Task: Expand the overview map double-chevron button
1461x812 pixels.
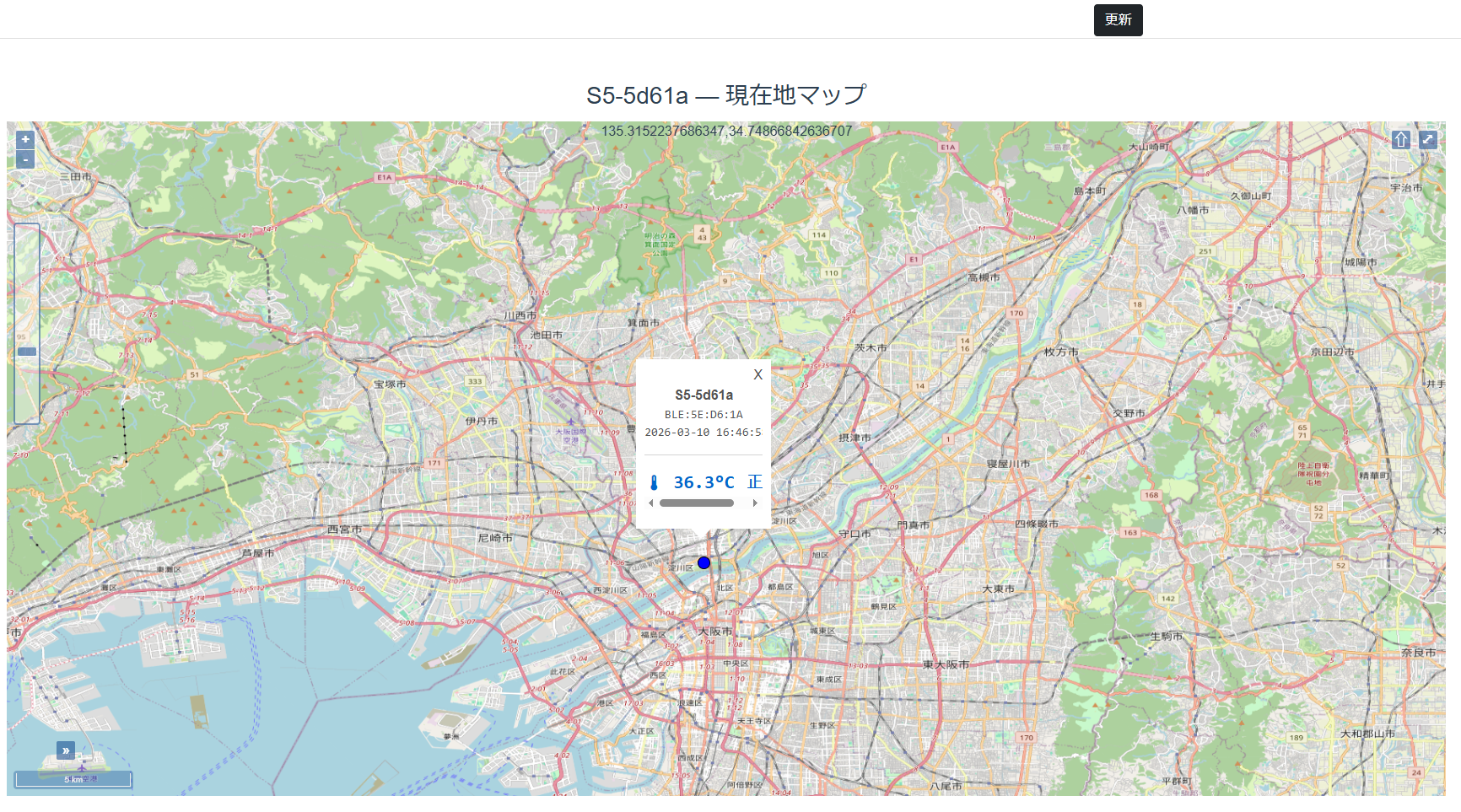Action: click(x=66, y=750)
